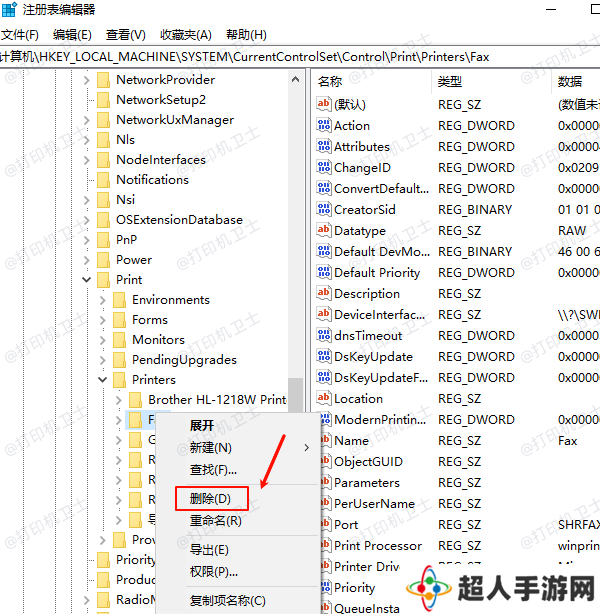Click the registry path address bar
Image resolution: width=600 pixels, height=614 pixels.
(300, 57)
